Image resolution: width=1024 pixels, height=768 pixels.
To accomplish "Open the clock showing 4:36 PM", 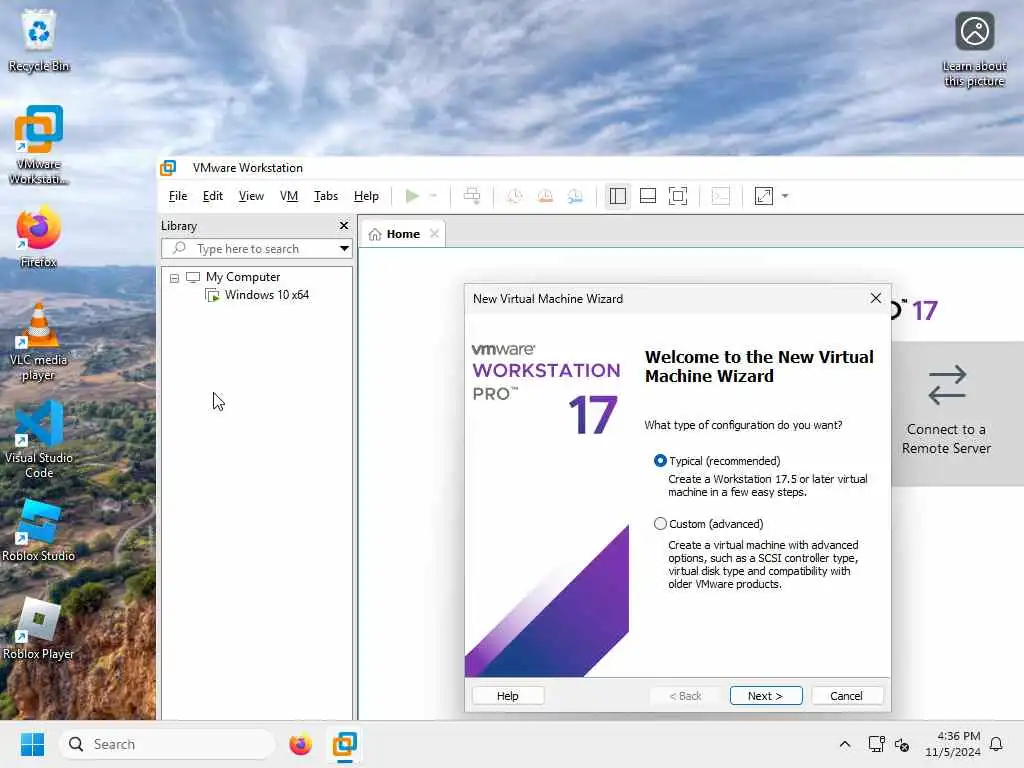I will tap(953, 744).
